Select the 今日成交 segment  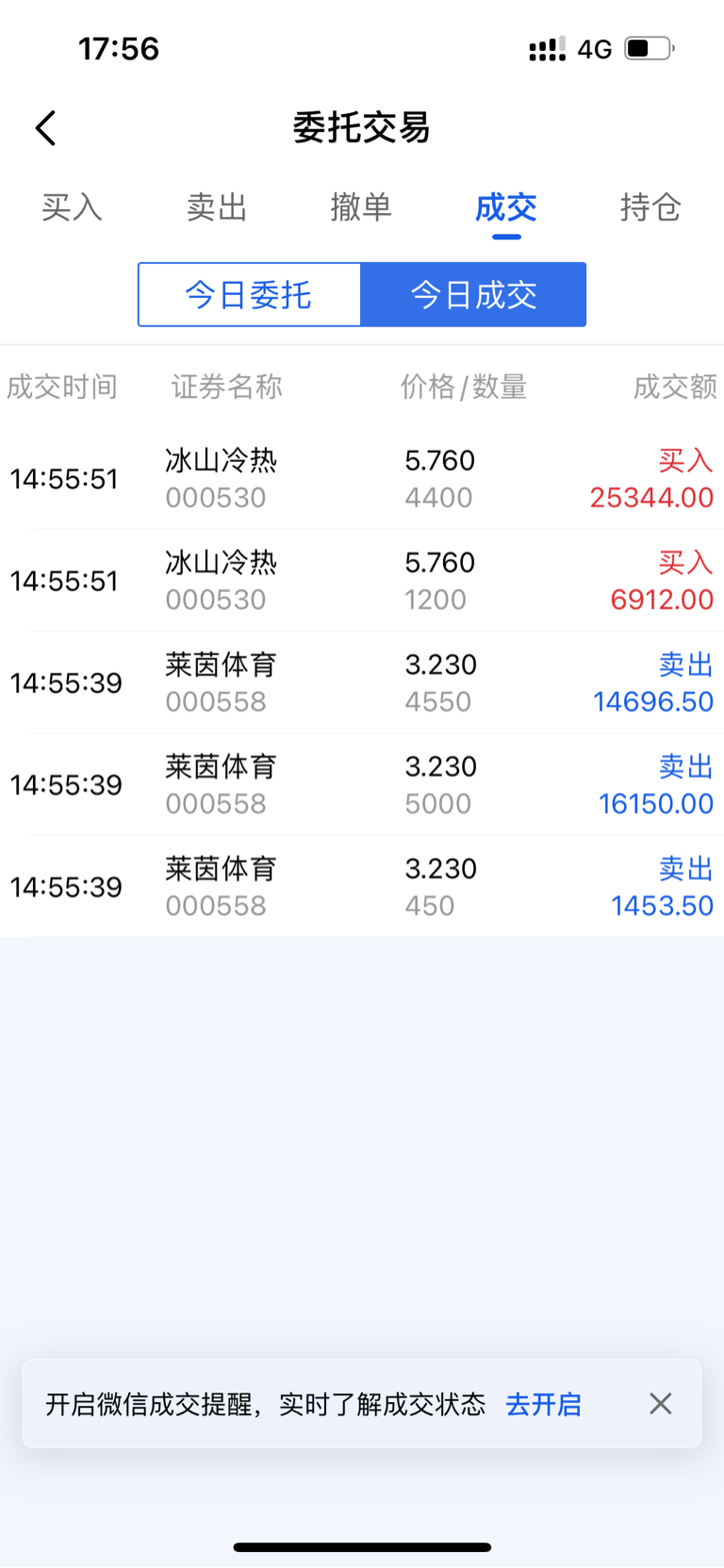pos(473,295)
